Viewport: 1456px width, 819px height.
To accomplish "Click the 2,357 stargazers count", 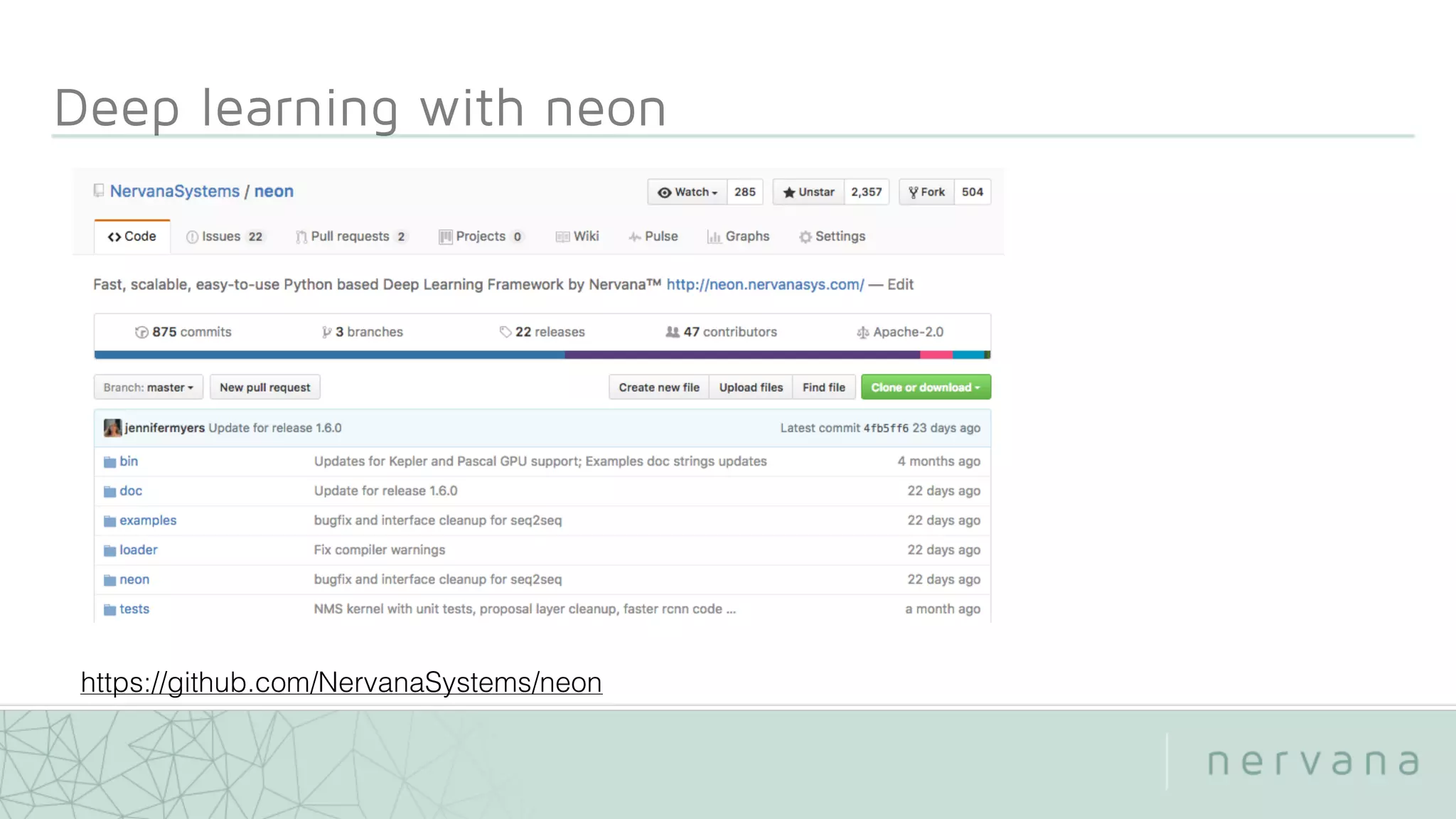I will coord(867,192).
